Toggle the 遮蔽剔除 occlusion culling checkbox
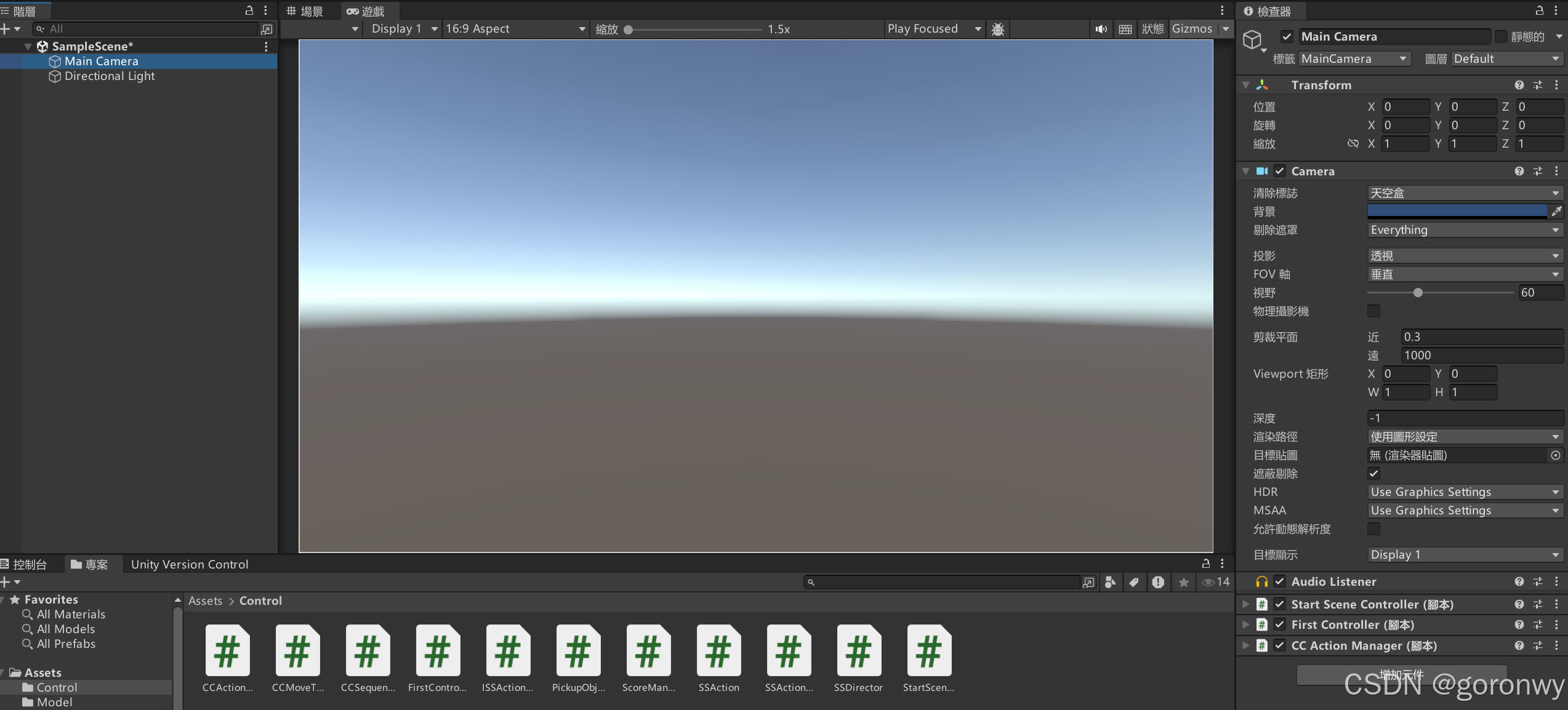The height and width of the screenshot is (710, 1568). pos(1373,473)
